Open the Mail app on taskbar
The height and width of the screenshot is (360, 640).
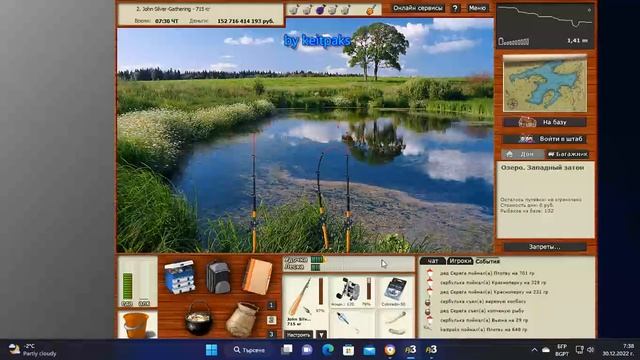[369, 350]
